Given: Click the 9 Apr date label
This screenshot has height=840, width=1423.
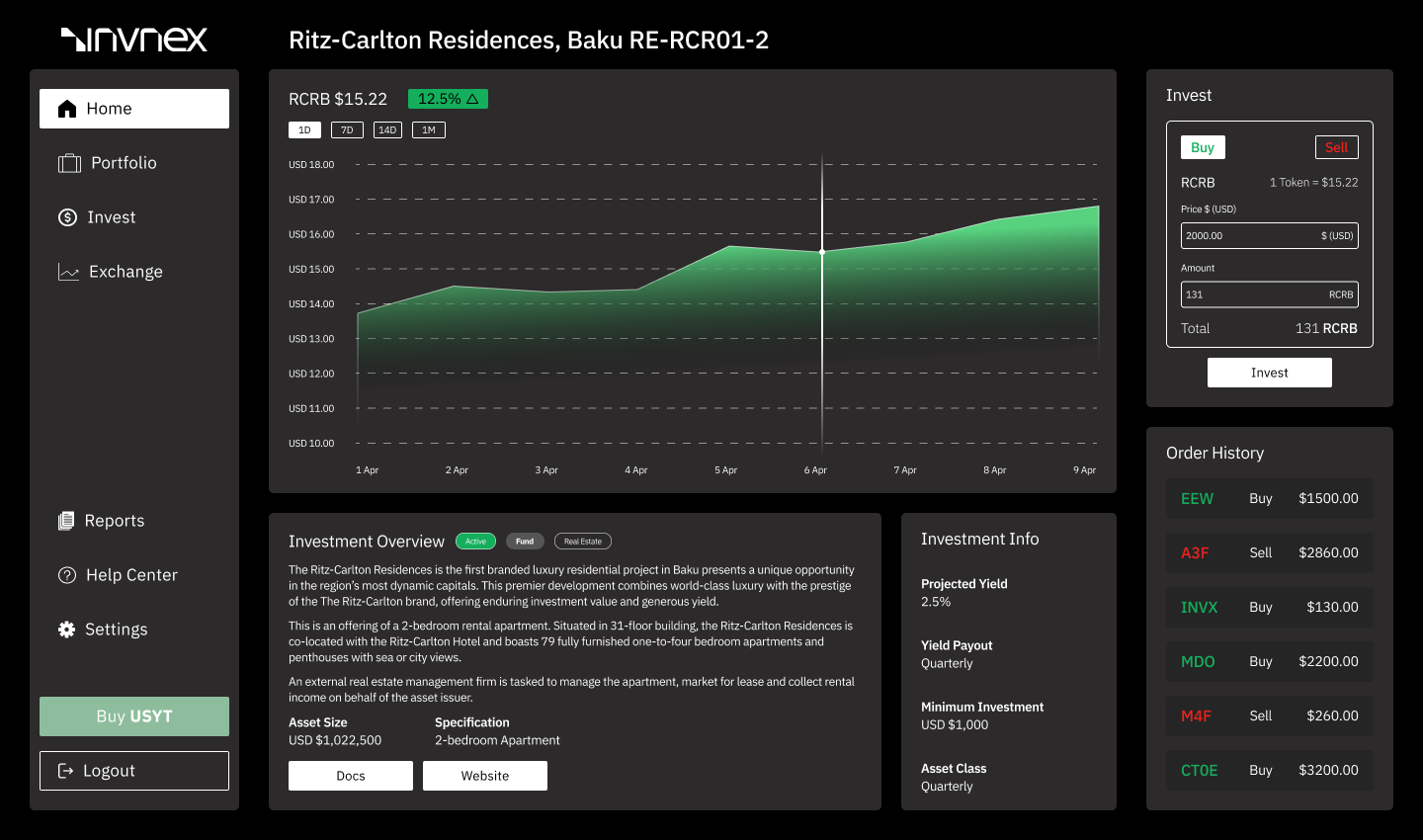Looking at the screenshot, I should click(1084, 470).
